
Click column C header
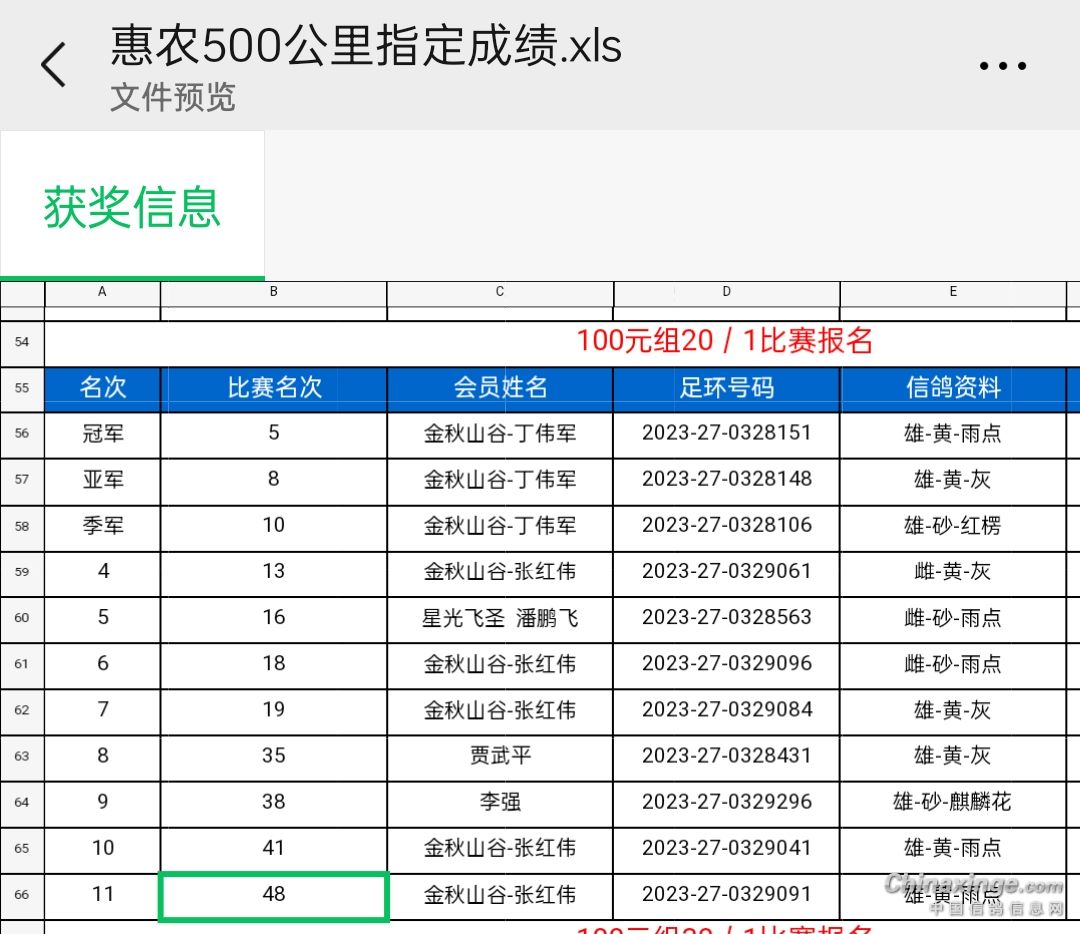(x=500, y=292)
